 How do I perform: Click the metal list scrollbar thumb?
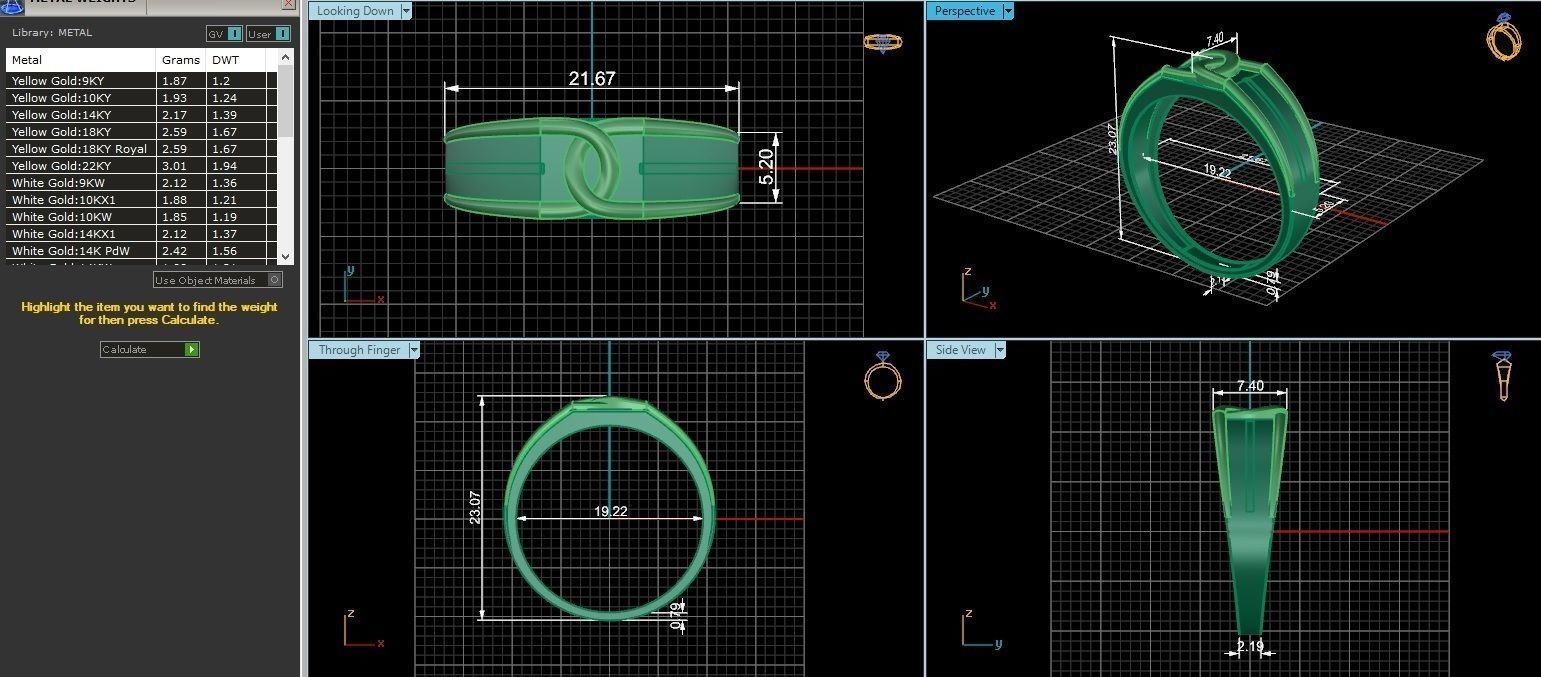[x=286, y=102]
